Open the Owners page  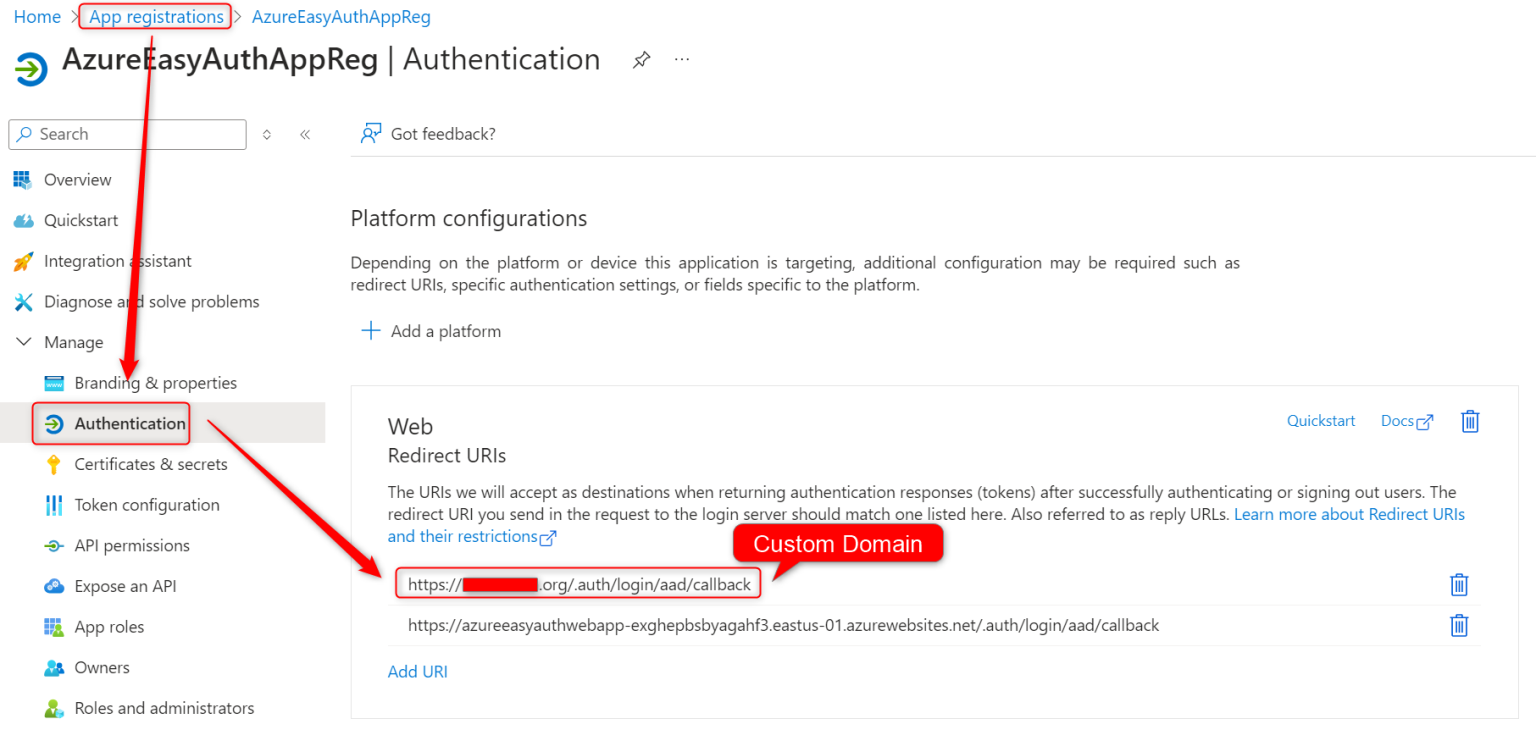pyautogui.click(x=100, y=667)
